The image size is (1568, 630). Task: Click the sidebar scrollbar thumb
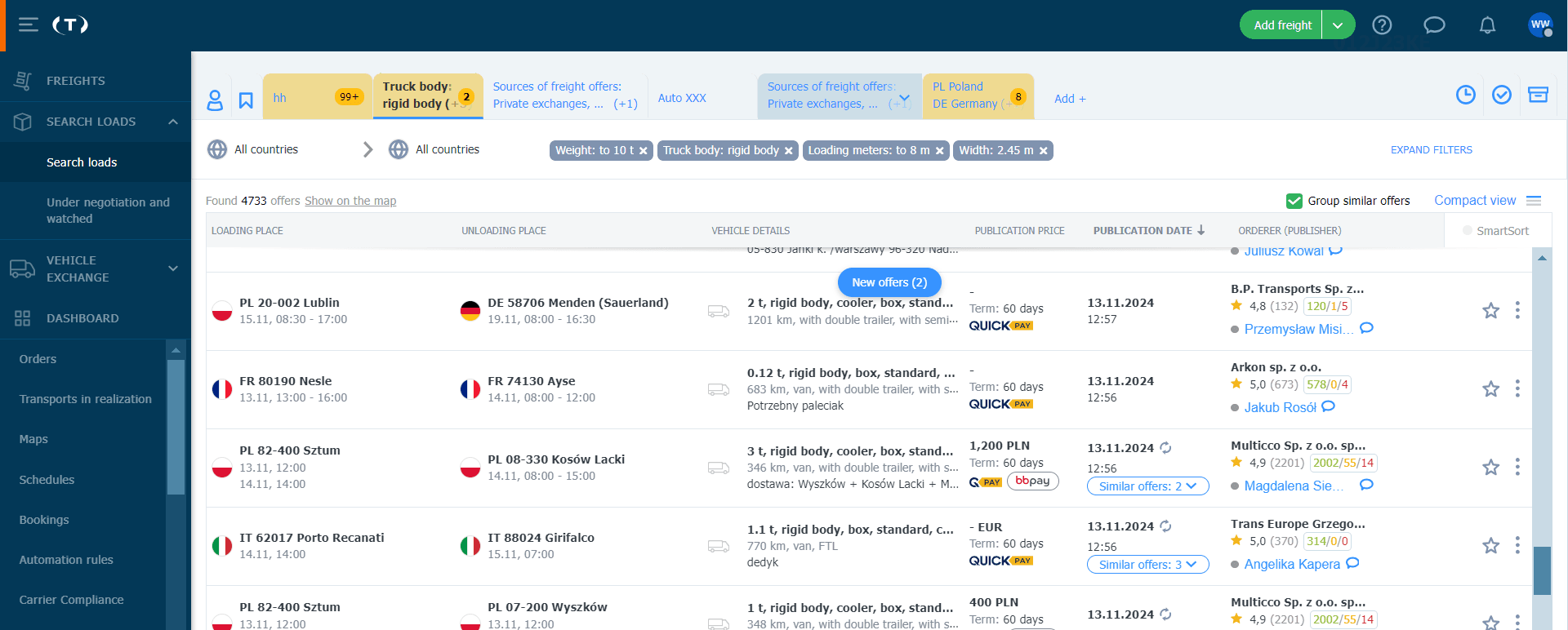(x=176, y=427)
